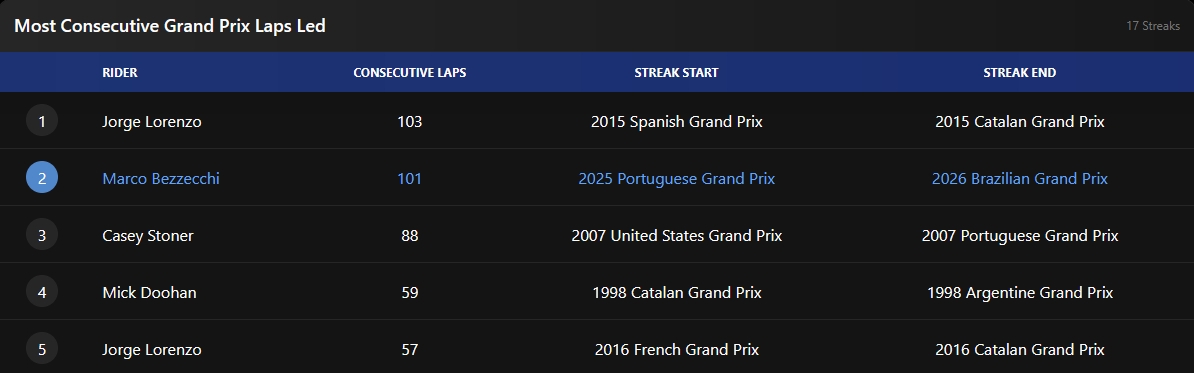Click Jorge Lorenzo in the first row

point(152,122)
